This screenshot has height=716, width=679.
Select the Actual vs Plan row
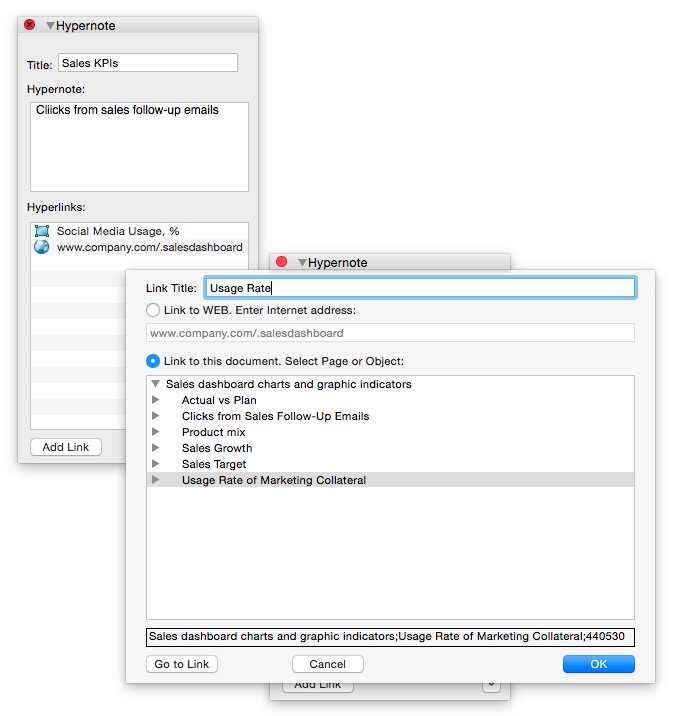390,400
